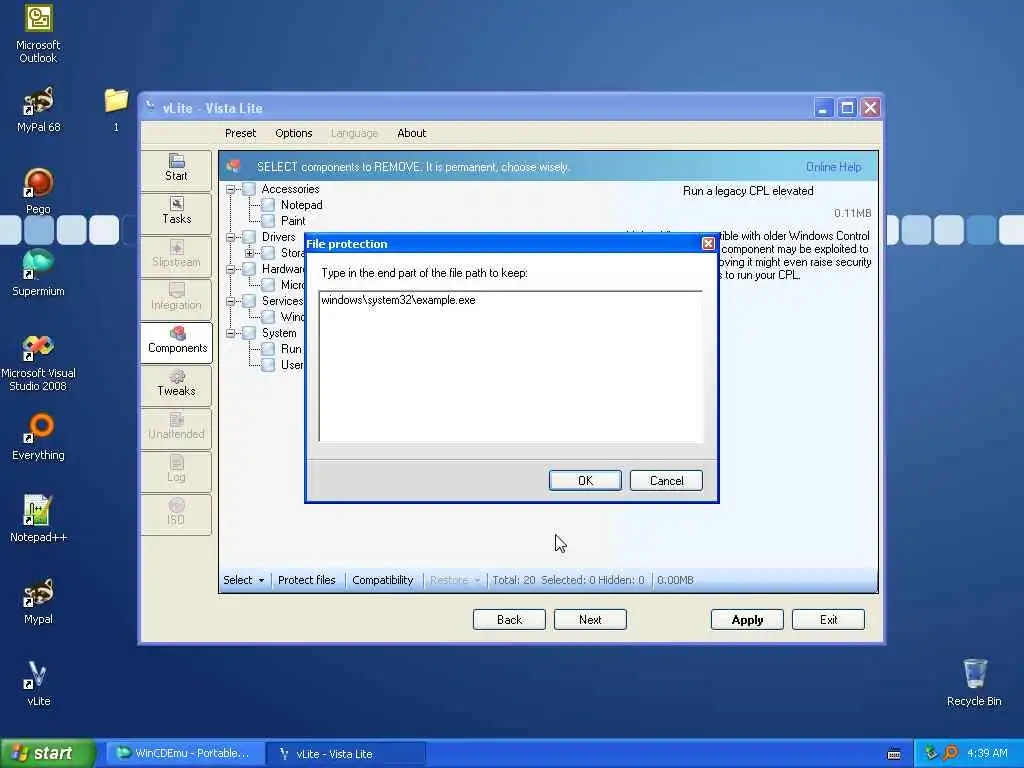This screenshot has height=768, width=1024.
Task: Apply the vLite changes
Action: pyautogui.click(x=747, y=620)
